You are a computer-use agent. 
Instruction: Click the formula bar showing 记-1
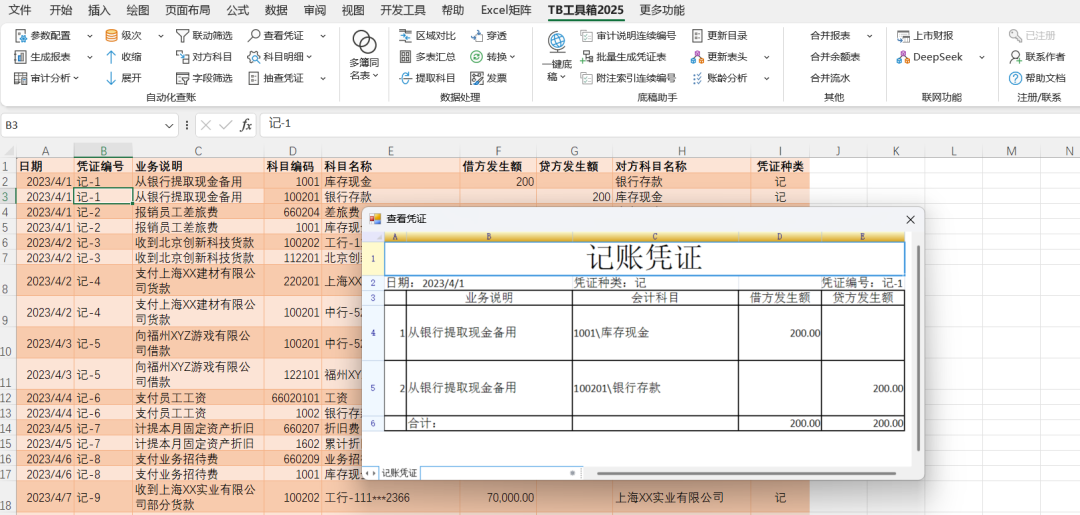[669, 125]
